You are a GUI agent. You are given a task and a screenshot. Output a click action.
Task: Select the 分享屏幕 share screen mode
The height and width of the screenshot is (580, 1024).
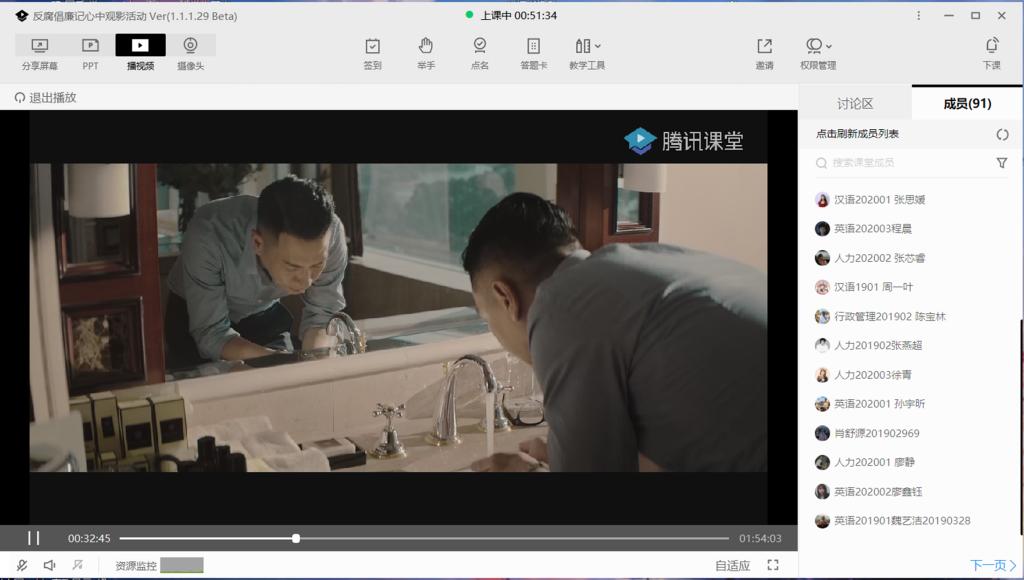point(40,53)
